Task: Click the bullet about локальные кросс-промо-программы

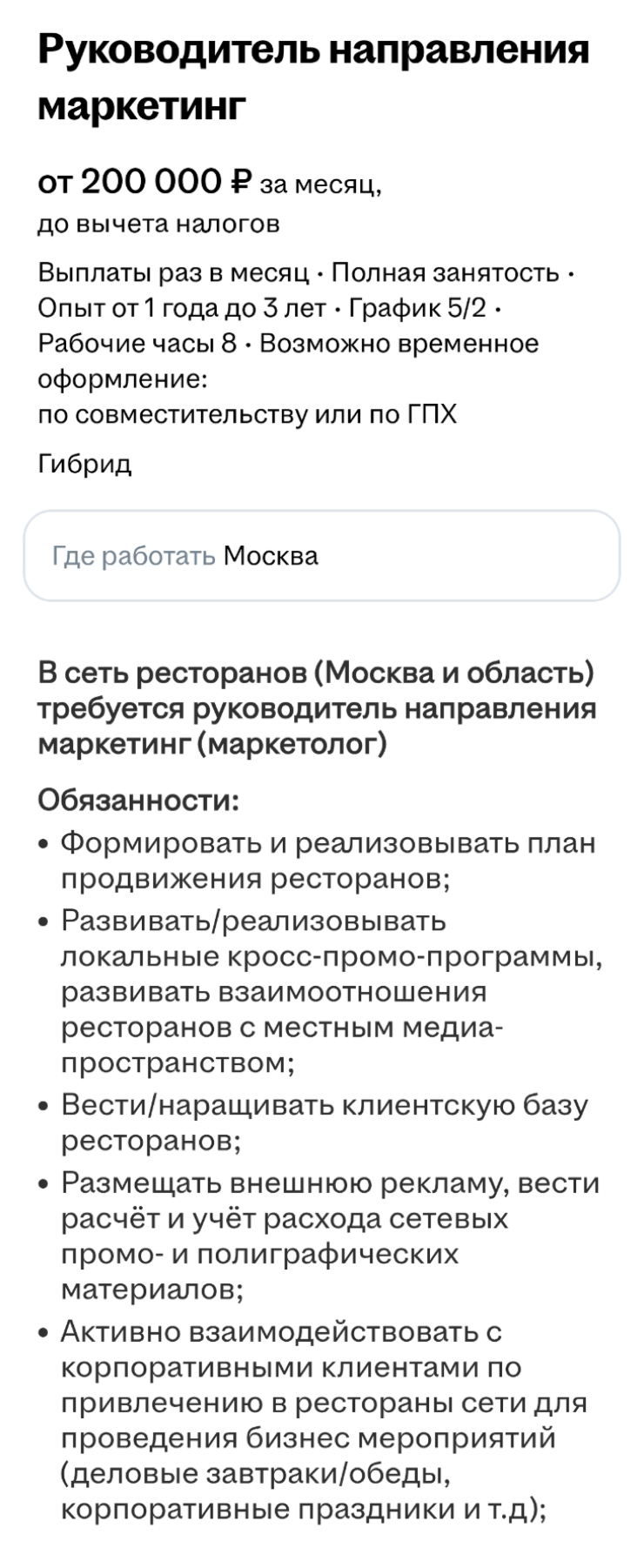Action: 331,991
